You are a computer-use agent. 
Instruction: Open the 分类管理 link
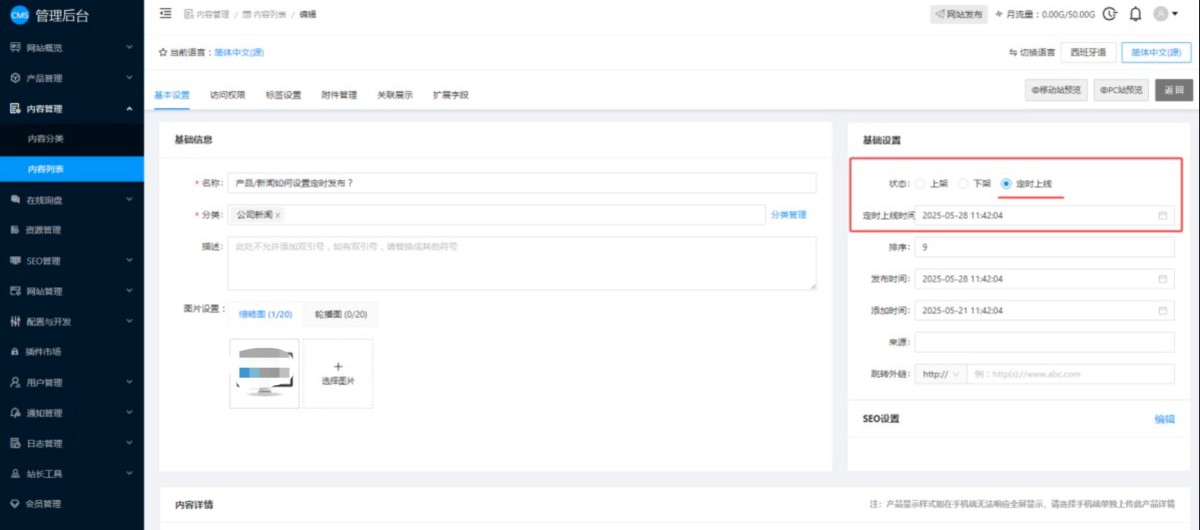[787, 215]
